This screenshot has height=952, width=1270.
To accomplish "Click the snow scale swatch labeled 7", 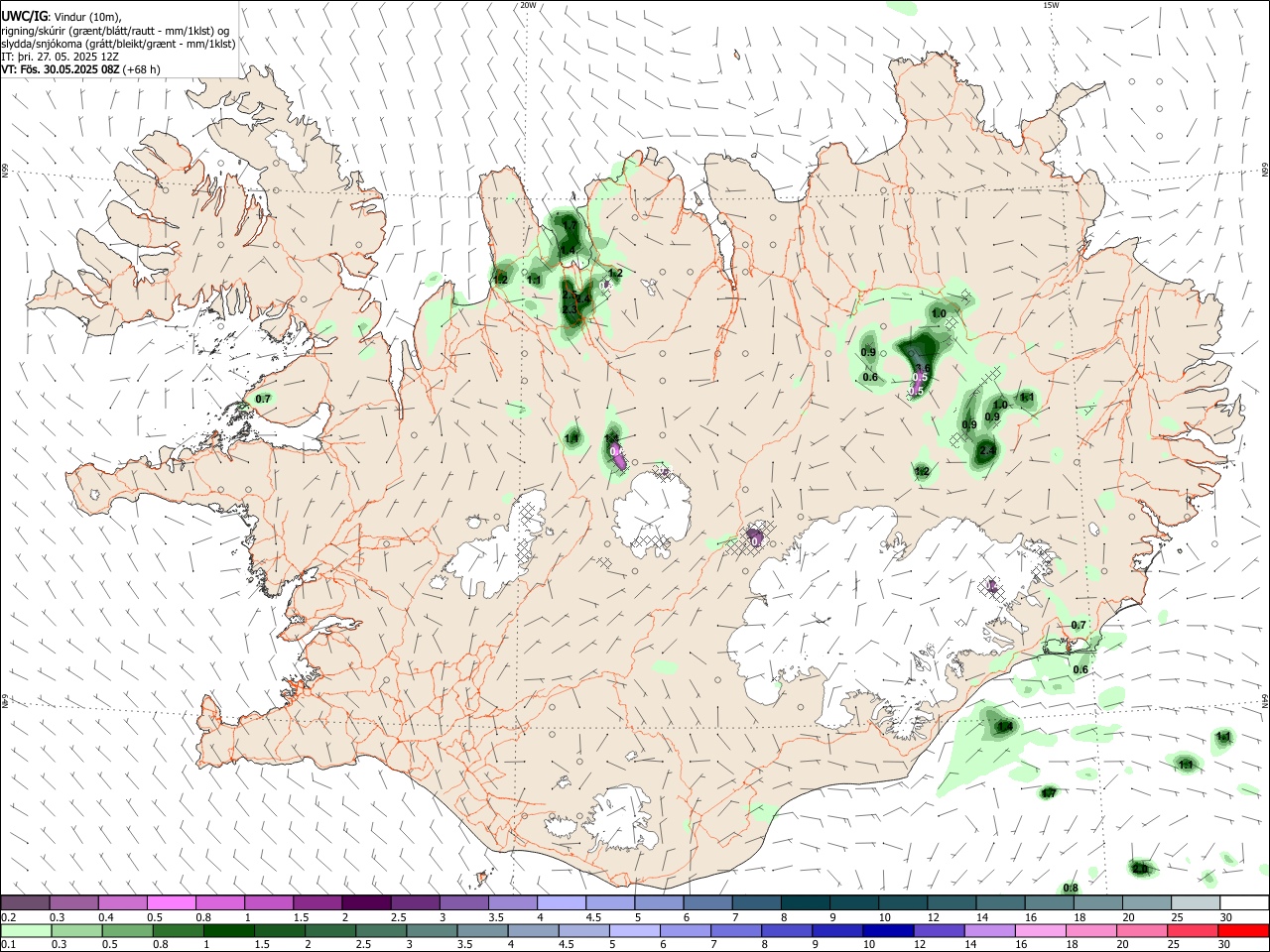I will (755, 902).
